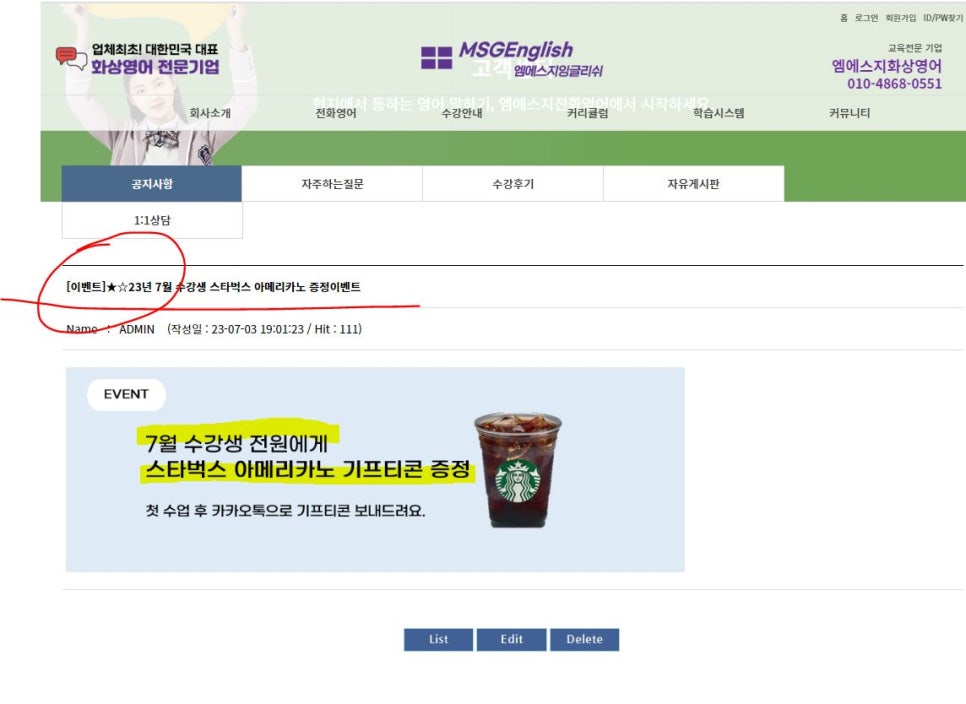966x704 pixels.
Task: Click the 교육전문 기업 label
Action: pos(915,48)
